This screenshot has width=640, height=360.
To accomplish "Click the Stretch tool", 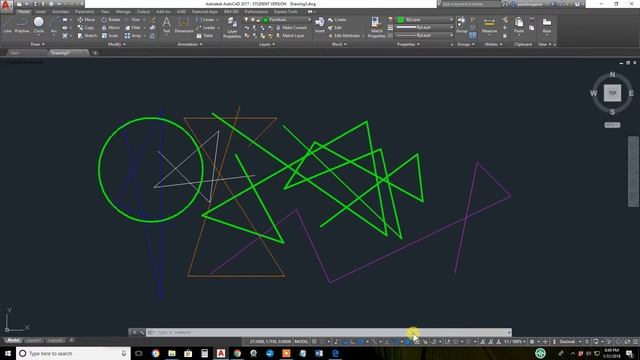I will click(x=87, y=36).
